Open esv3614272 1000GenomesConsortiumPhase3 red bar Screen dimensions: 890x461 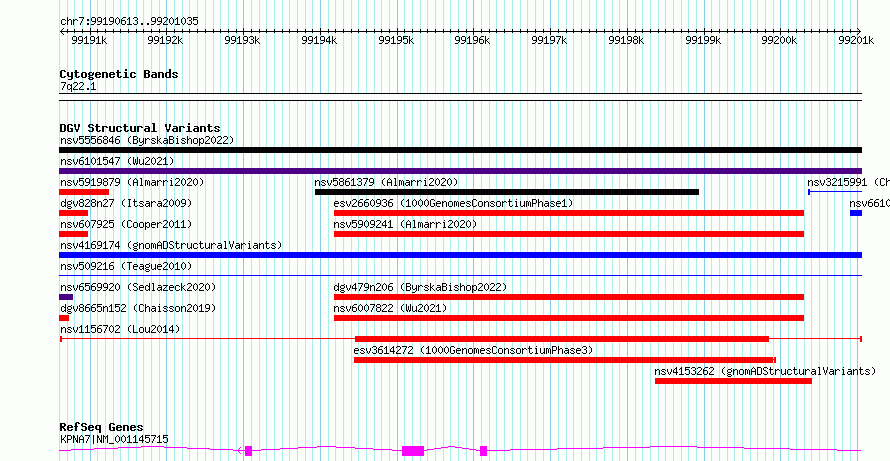tap(565, 360)
